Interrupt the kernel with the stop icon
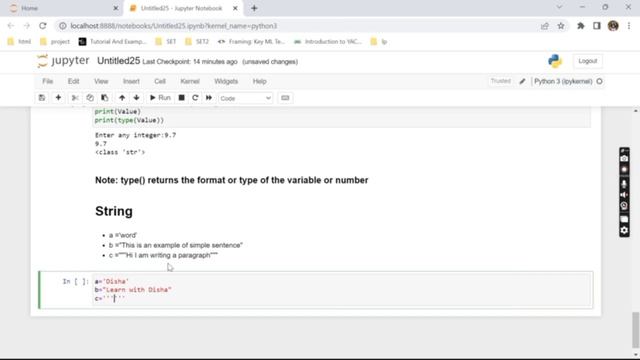Viewport: 640px width, 360px height. click(x=182, y=98)
